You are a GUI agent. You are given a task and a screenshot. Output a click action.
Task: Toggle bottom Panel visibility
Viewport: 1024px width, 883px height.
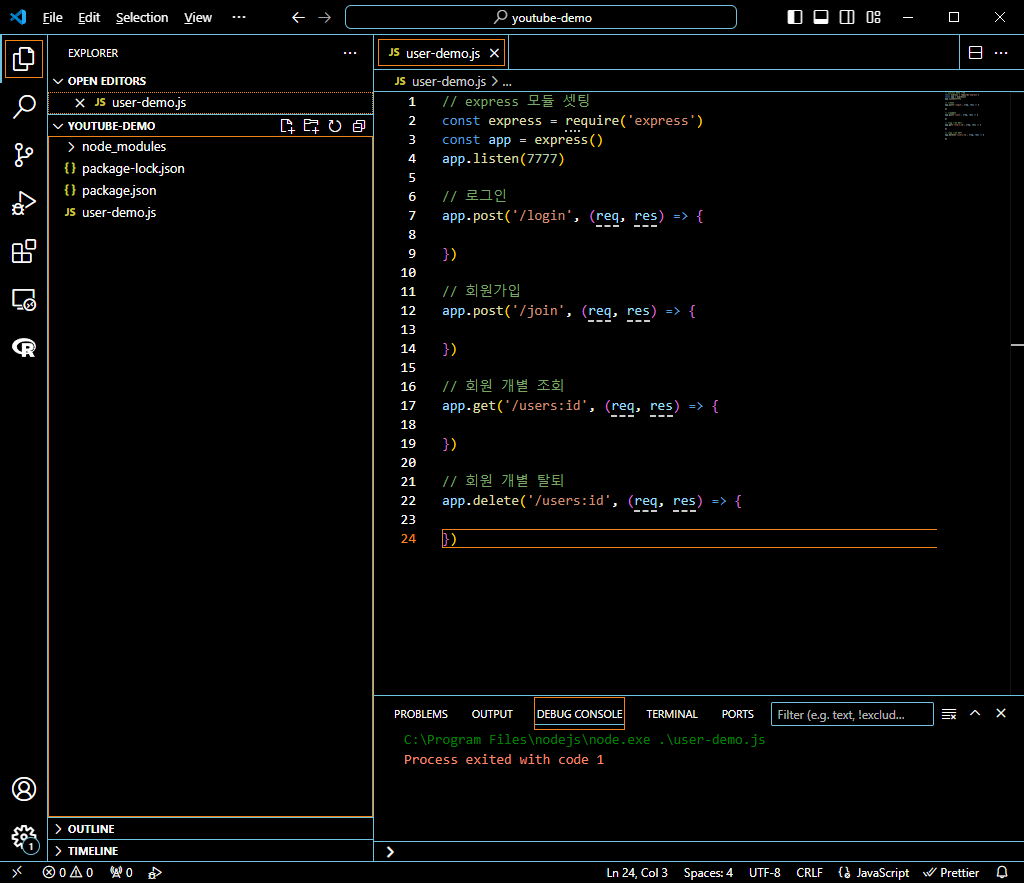coord(821,18)
